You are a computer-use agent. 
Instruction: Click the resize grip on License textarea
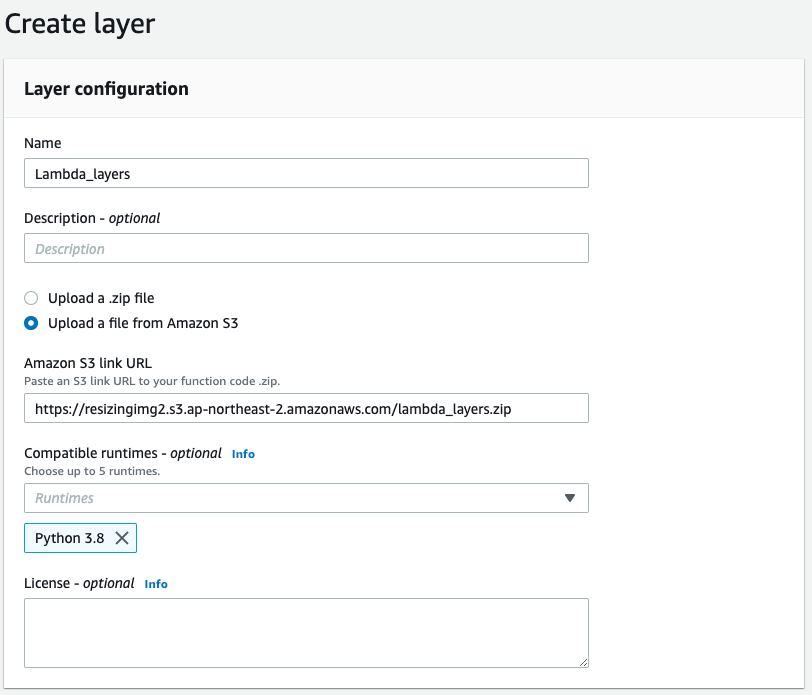click(x=581, y=661)
